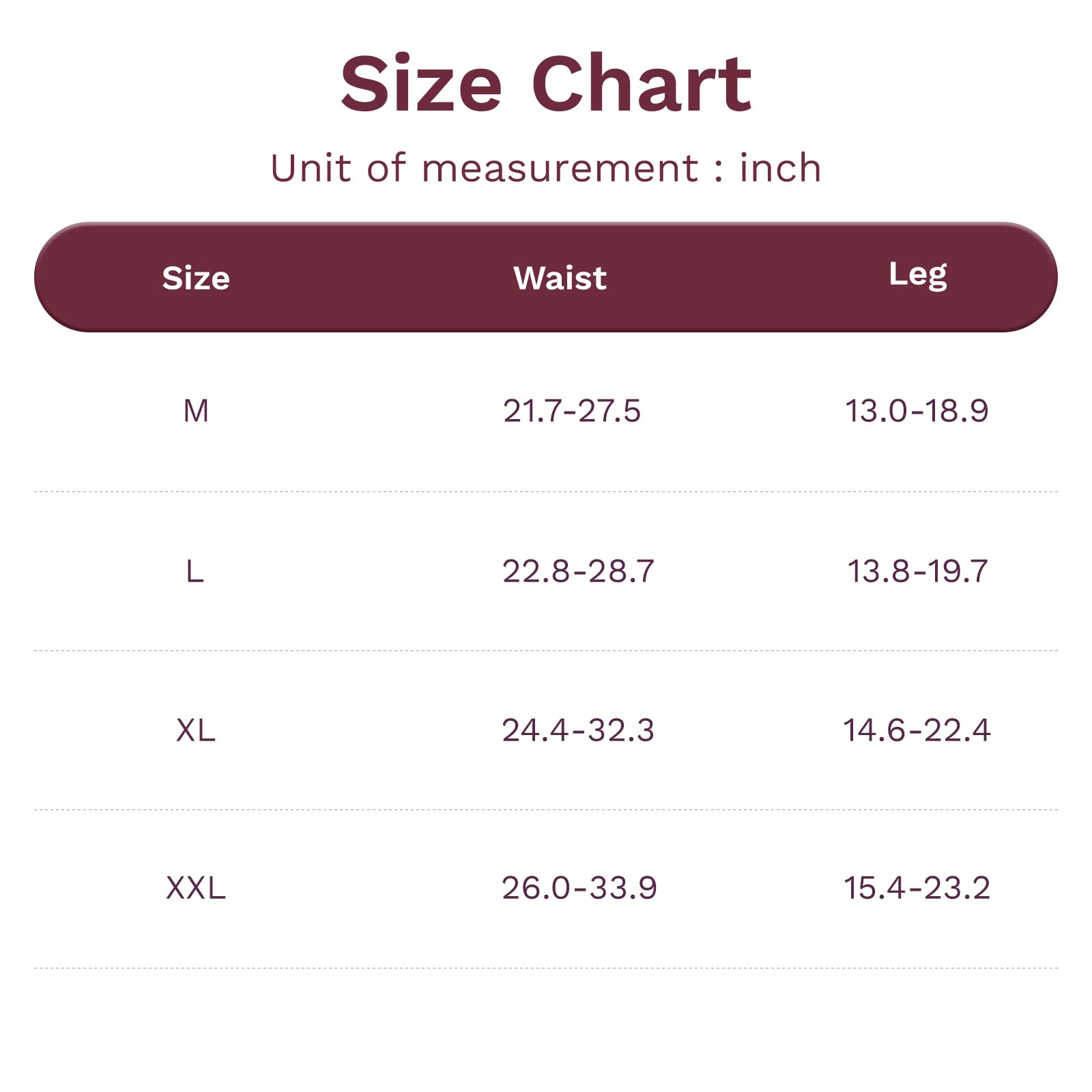The height and width of the screenshot is (1092, 1092).
Task: Click leg value 15.4-23.2
Action: tap(917, 888)
